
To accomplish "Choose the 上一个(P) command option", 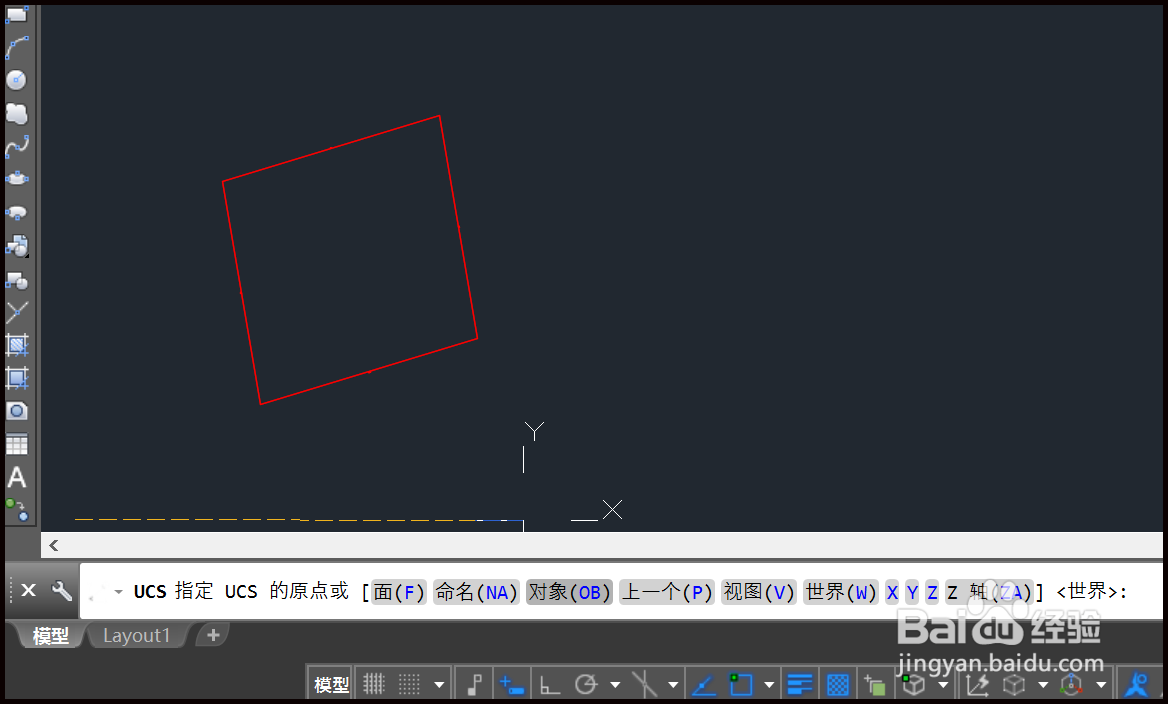I will pos(667,592).
